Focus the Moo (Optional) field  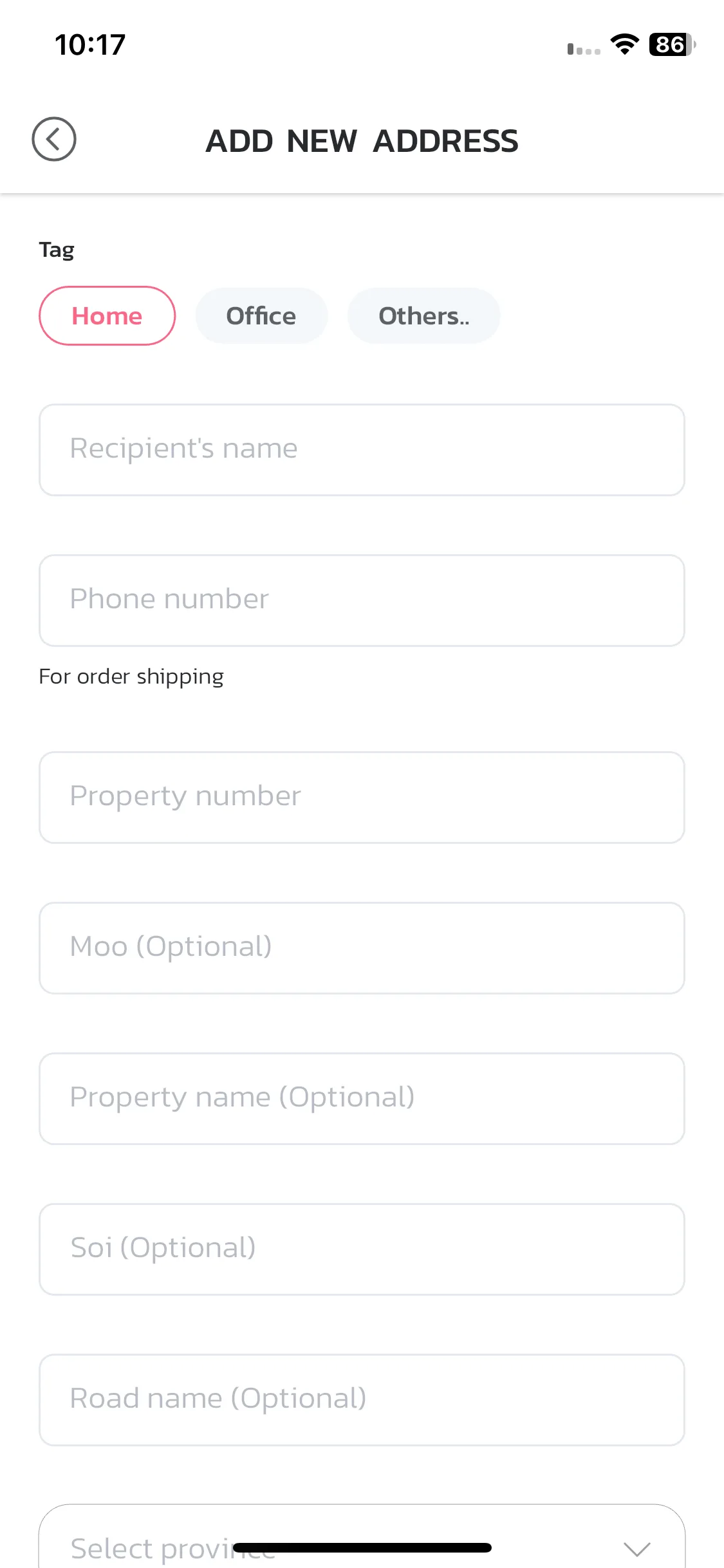tap(362, 948)
